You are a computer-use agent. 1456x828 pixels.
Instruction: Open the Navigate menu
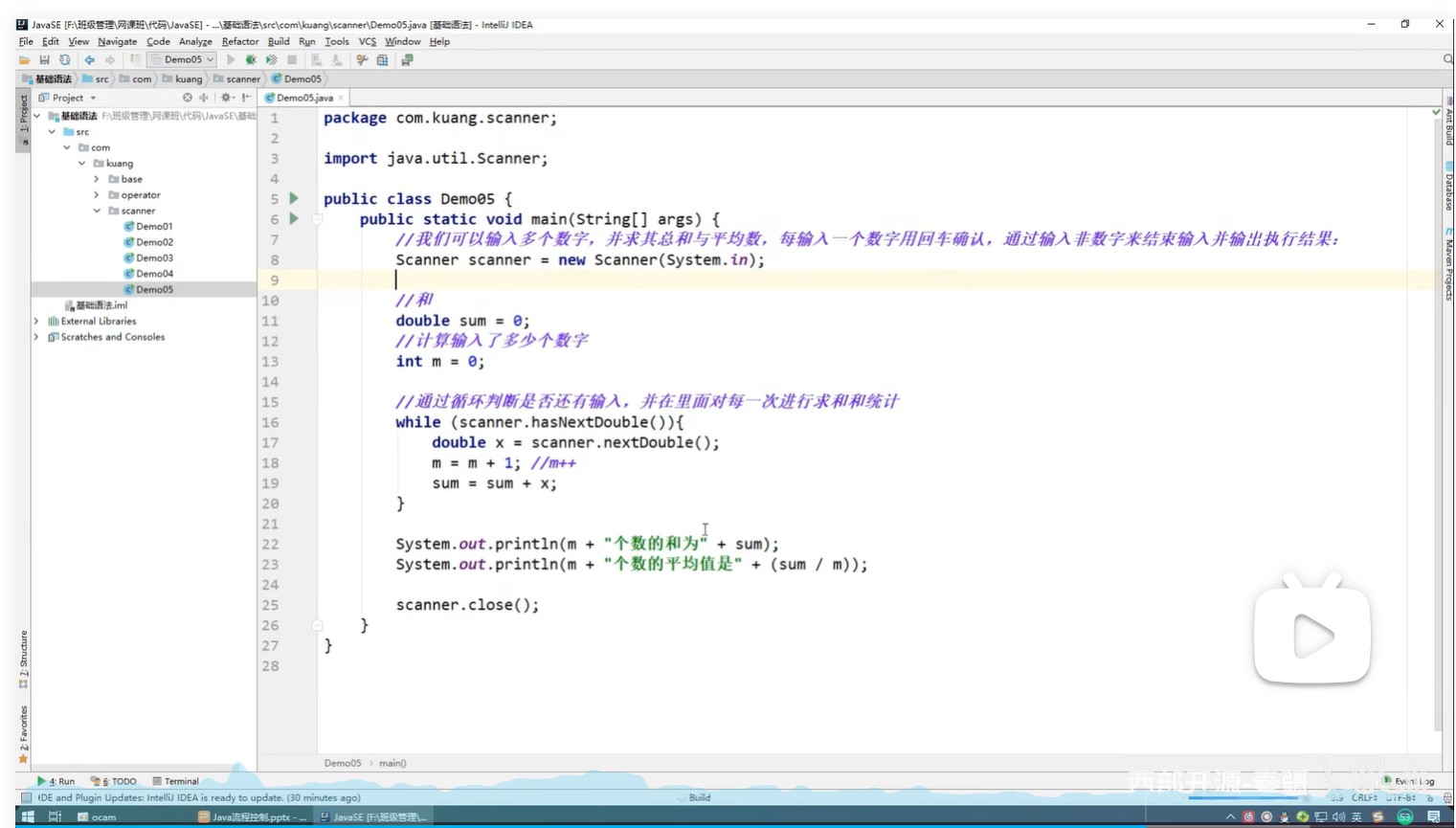117,42
